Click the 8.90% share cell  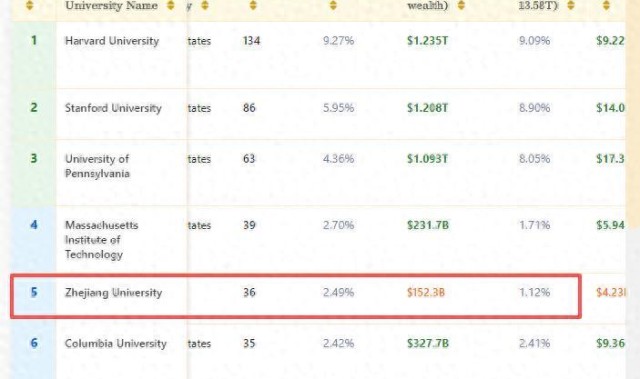pyautogui.click(x=534, y=108)
